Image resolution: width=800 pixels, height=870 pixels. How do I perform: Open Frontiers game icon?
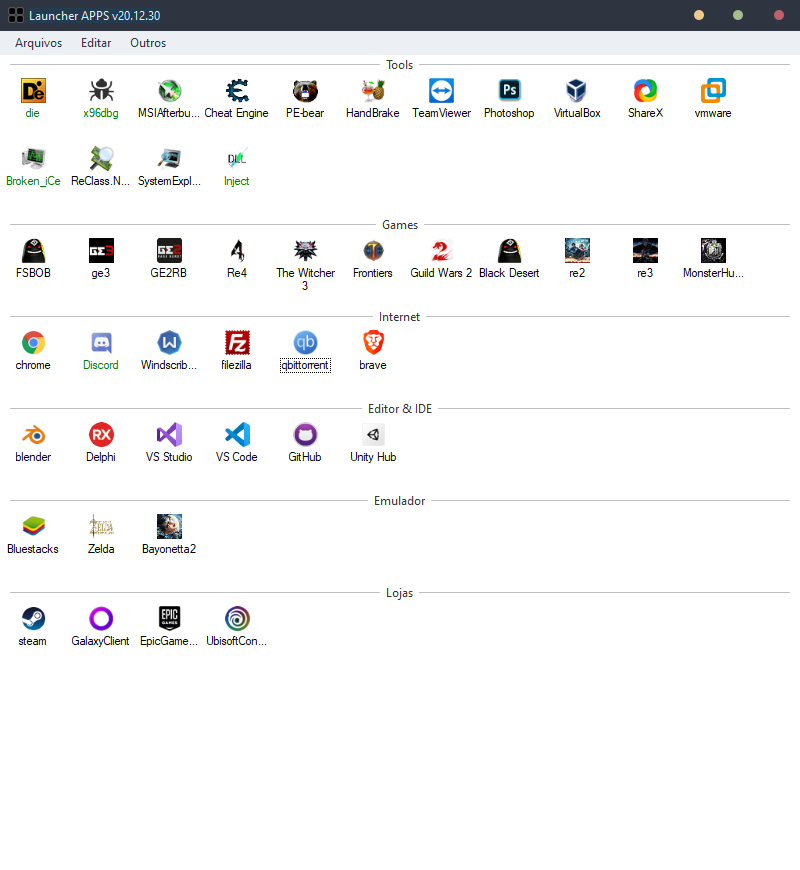pos(373,250)
